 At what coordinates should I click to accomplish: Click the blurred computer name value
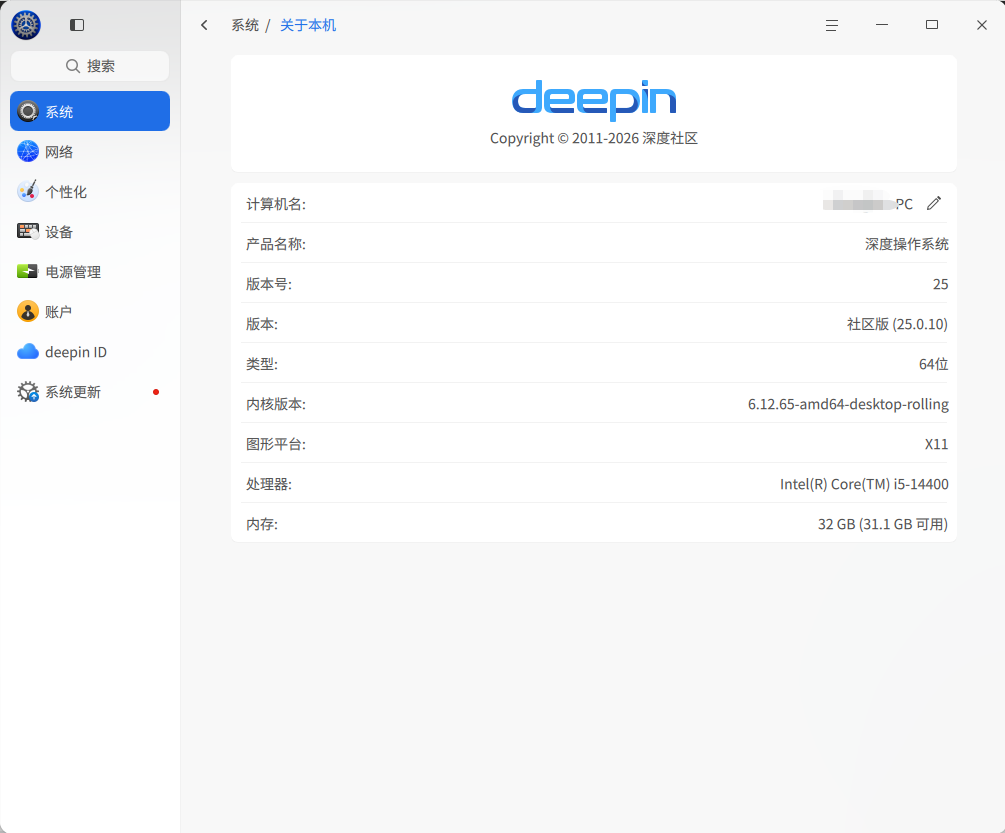point(868,204)
